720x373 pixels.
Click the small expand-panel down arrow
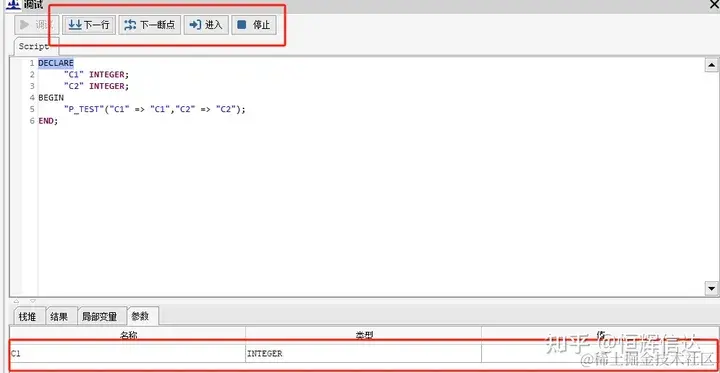coord(33,301)
